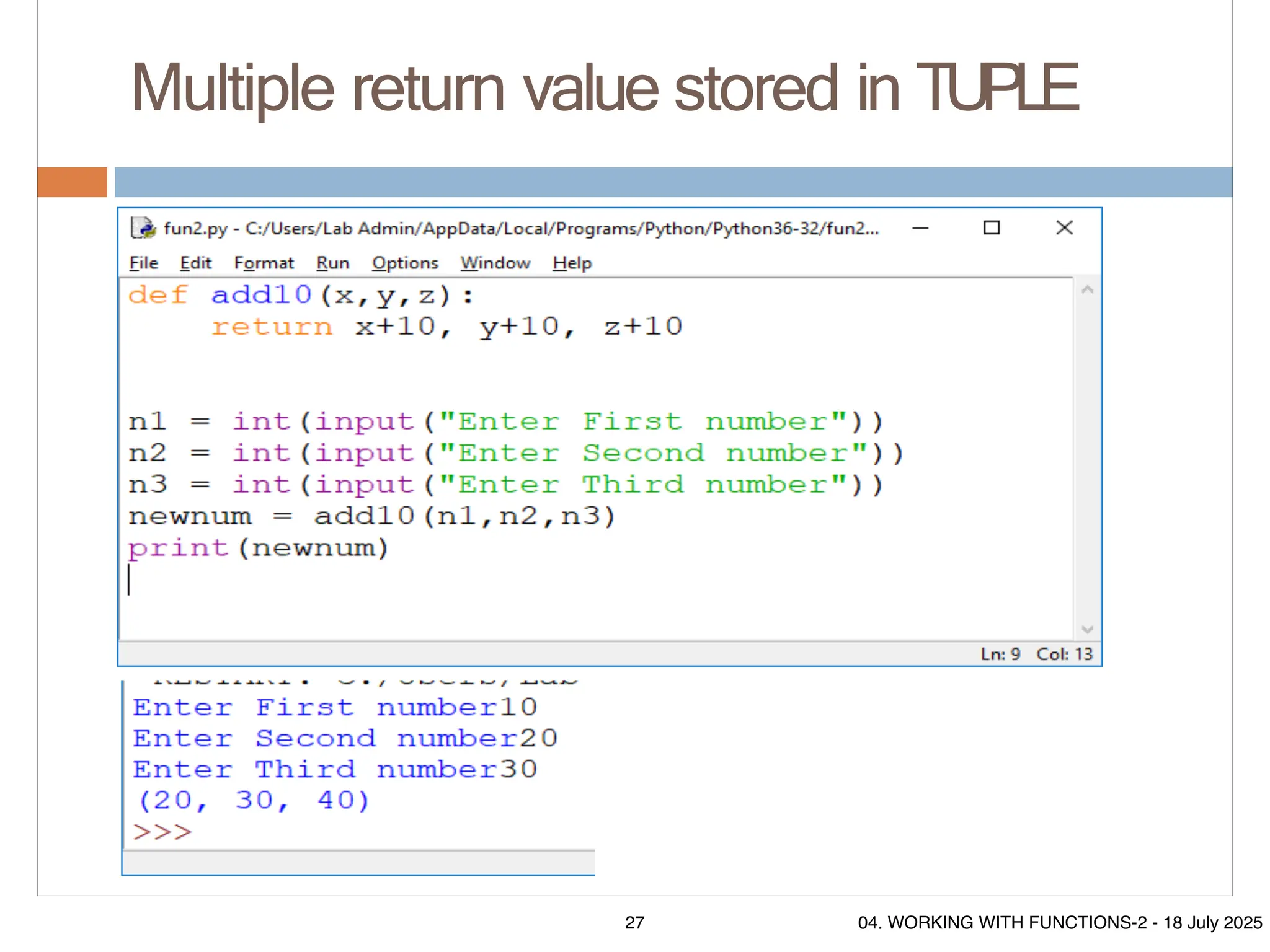This screenshot has width=1270, height=952.
Task: Click the slide page number 27
Action: (634, 923)
